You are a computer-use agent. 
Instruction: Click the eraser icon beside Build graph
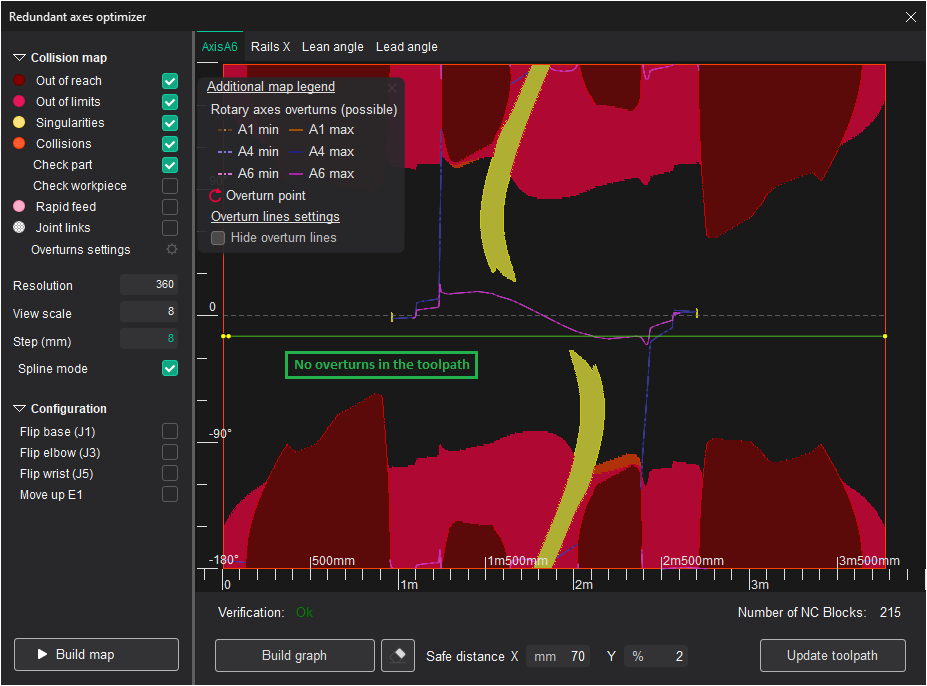coord(398,656)
